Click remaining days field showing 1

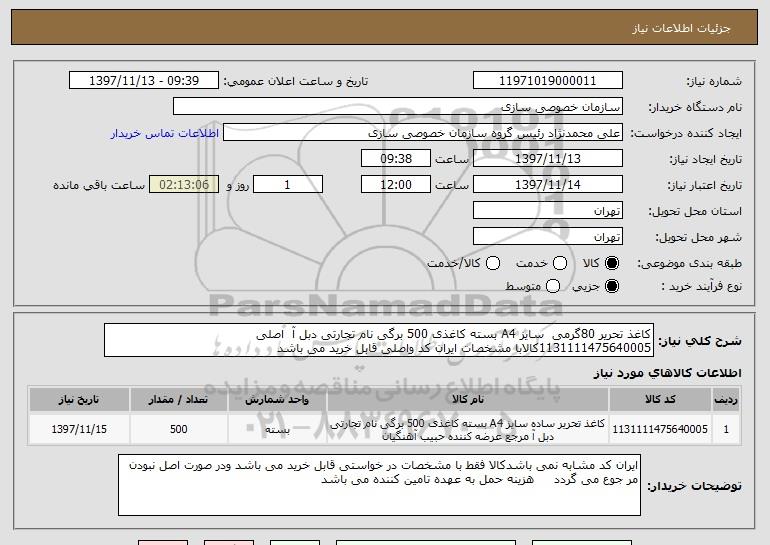pos(288,185)
